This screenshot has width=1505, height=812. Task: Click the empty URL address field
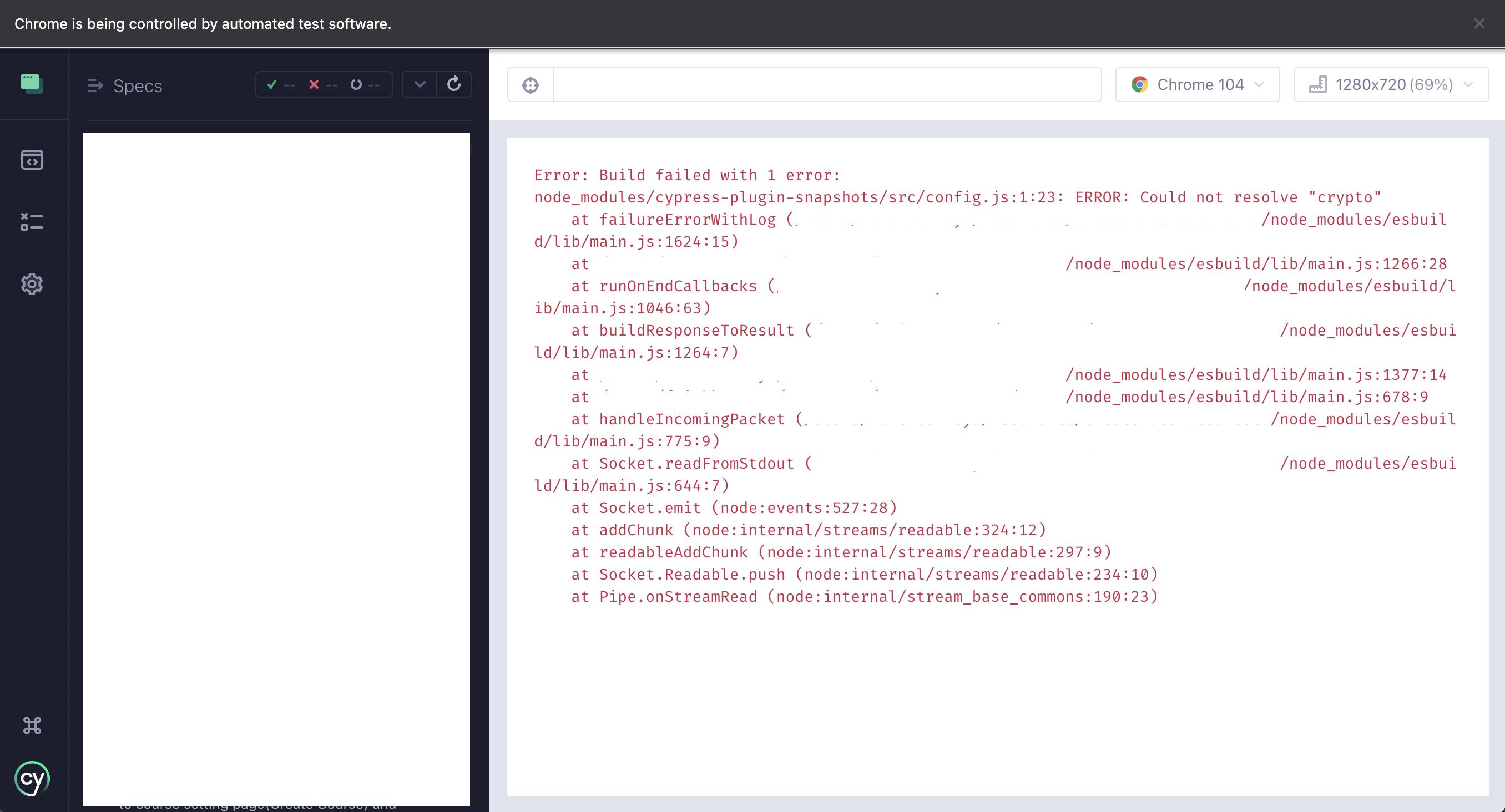pos(827,85)
